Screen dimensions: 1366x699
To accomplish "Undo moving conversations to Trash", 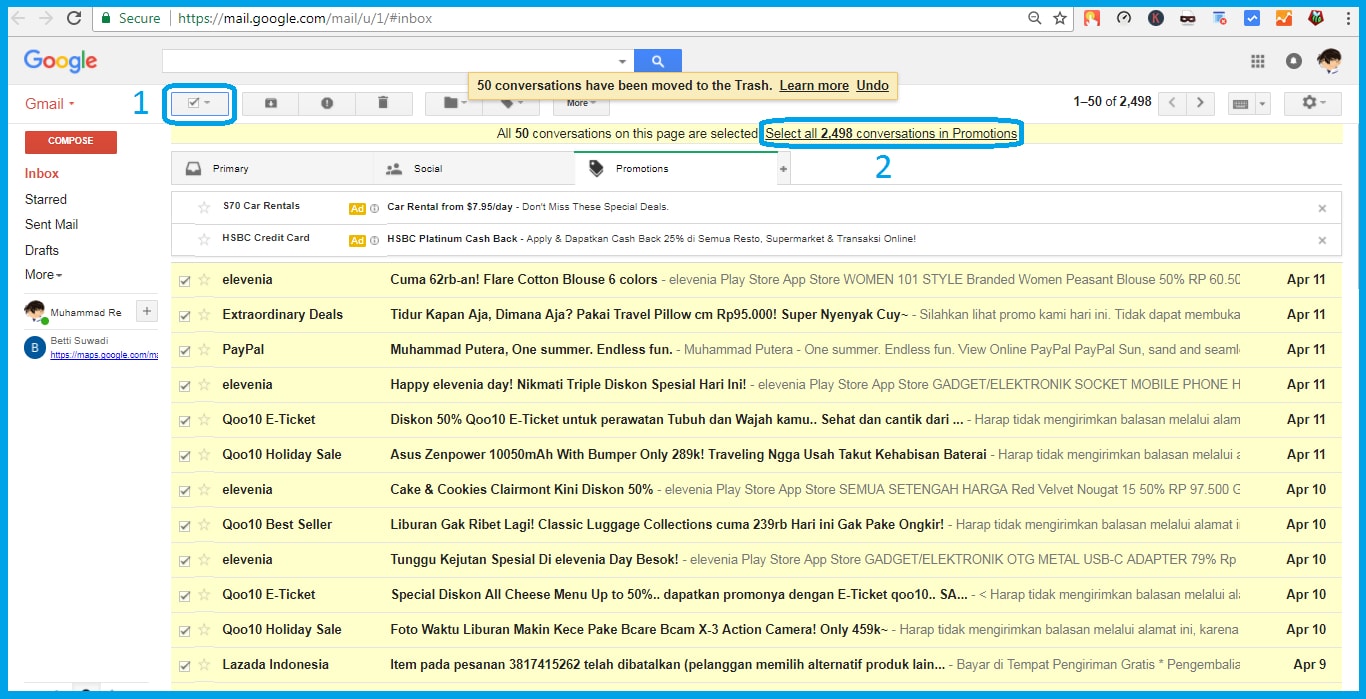I will coord(872,86).
